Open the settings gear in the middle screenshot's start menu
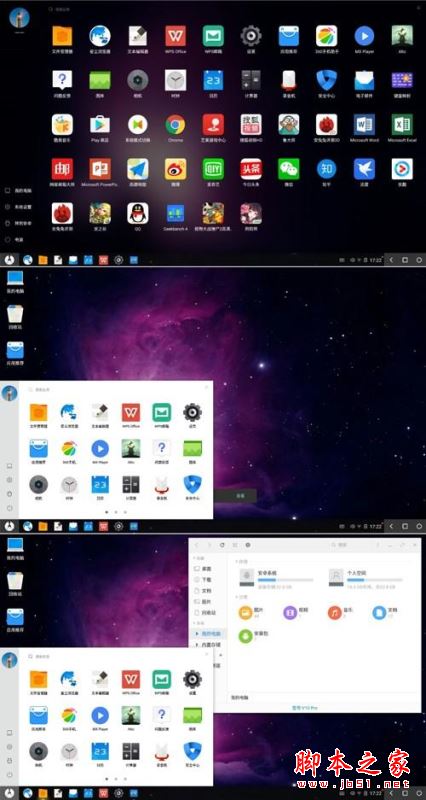Image resolution: width=426 pixels, height=800 pixels. (192, 412)
